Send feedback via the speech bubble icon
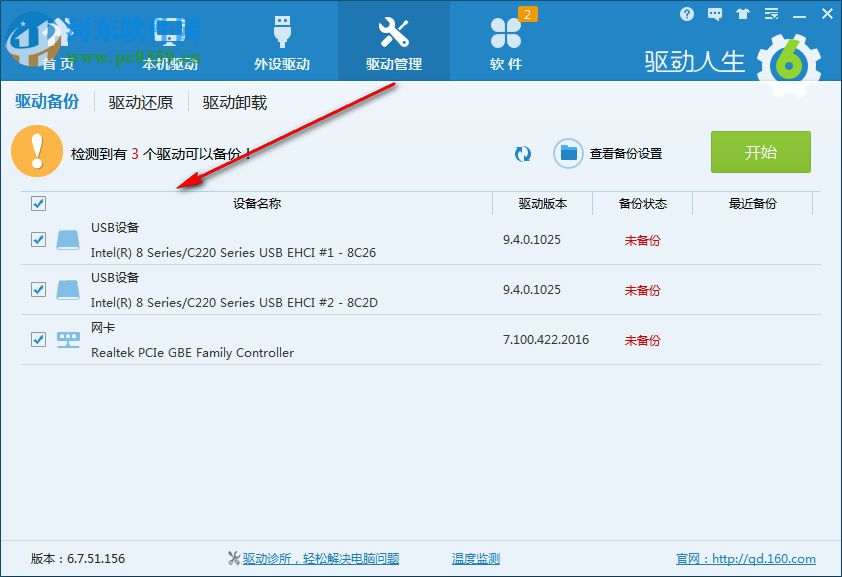The height and width of the screenshot is (577, 842). [714, 14]
